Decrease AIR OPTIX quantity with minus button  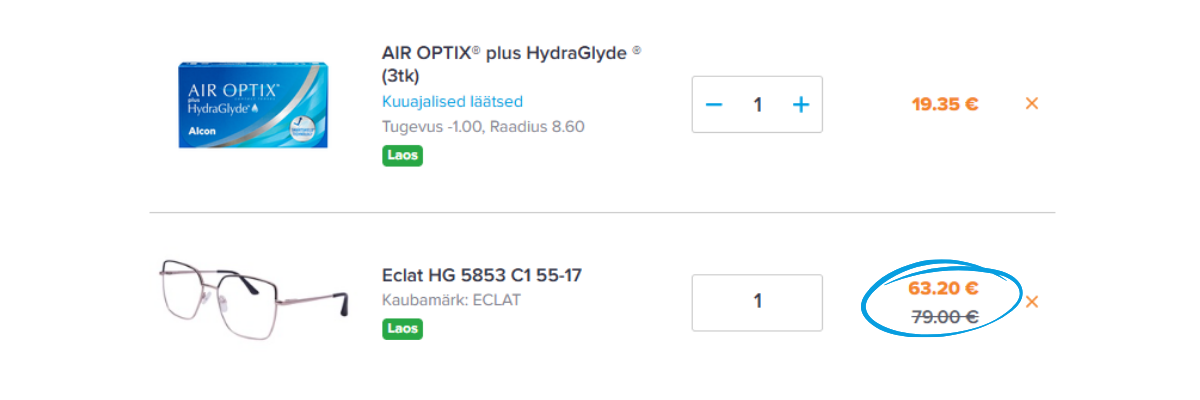coord(714,104)
